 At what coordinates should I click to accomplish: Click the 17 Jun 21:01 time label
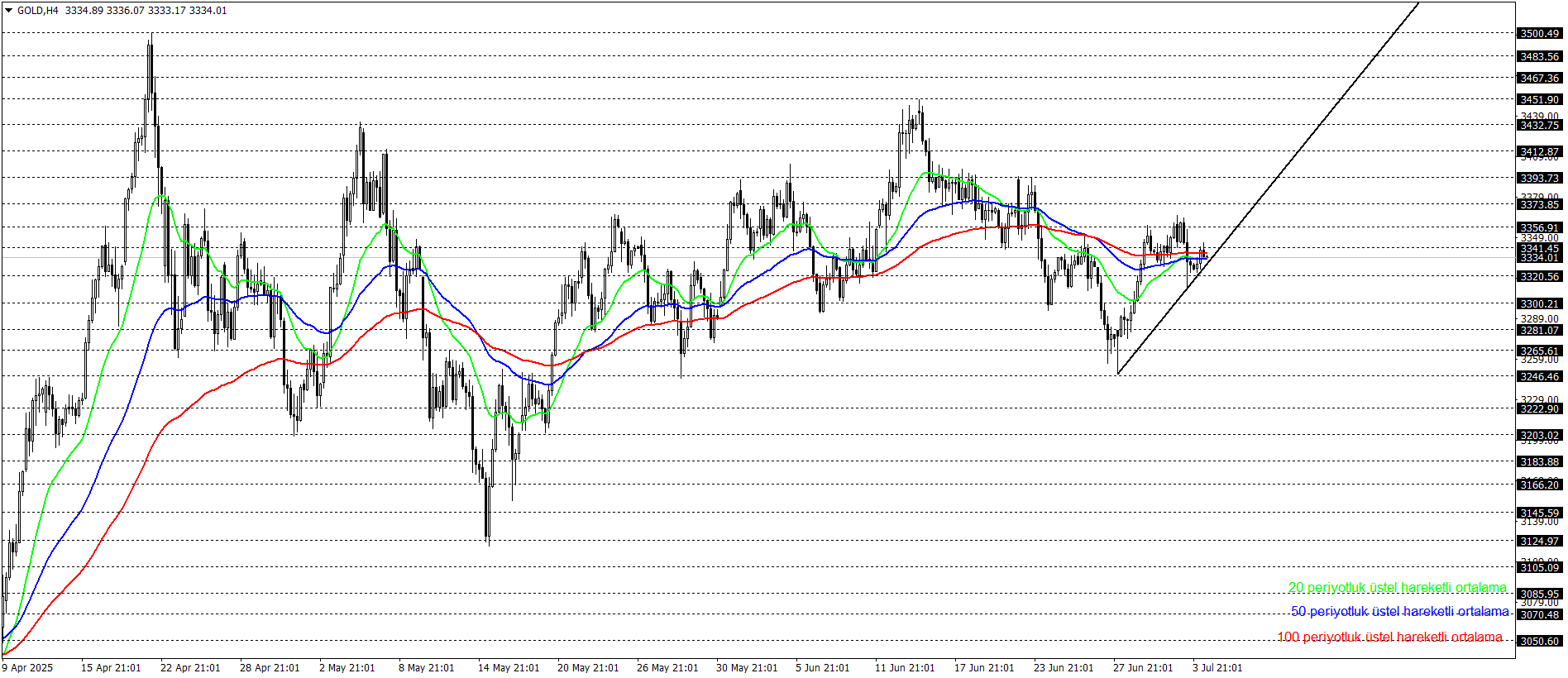click(x=984, y=668)
